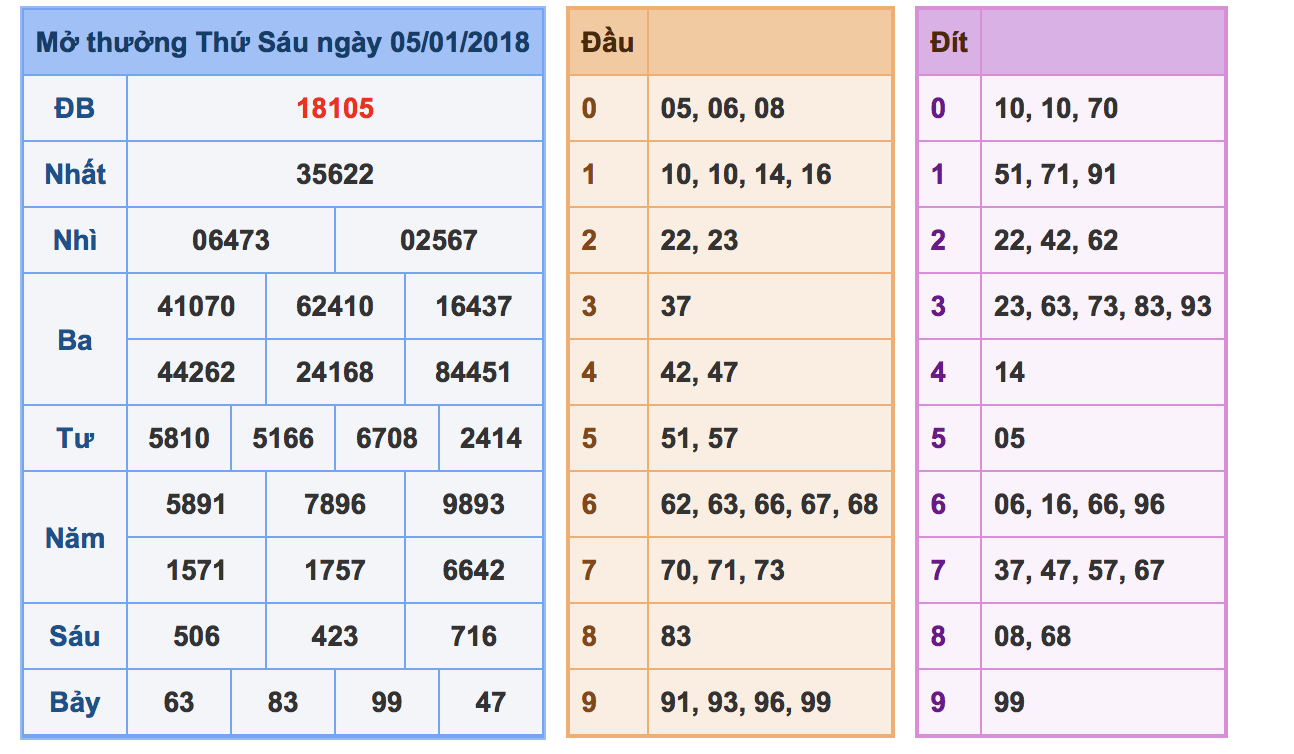
Task: Click second prize number 02567
Action: pyautogui.click(x=439, y=240)
